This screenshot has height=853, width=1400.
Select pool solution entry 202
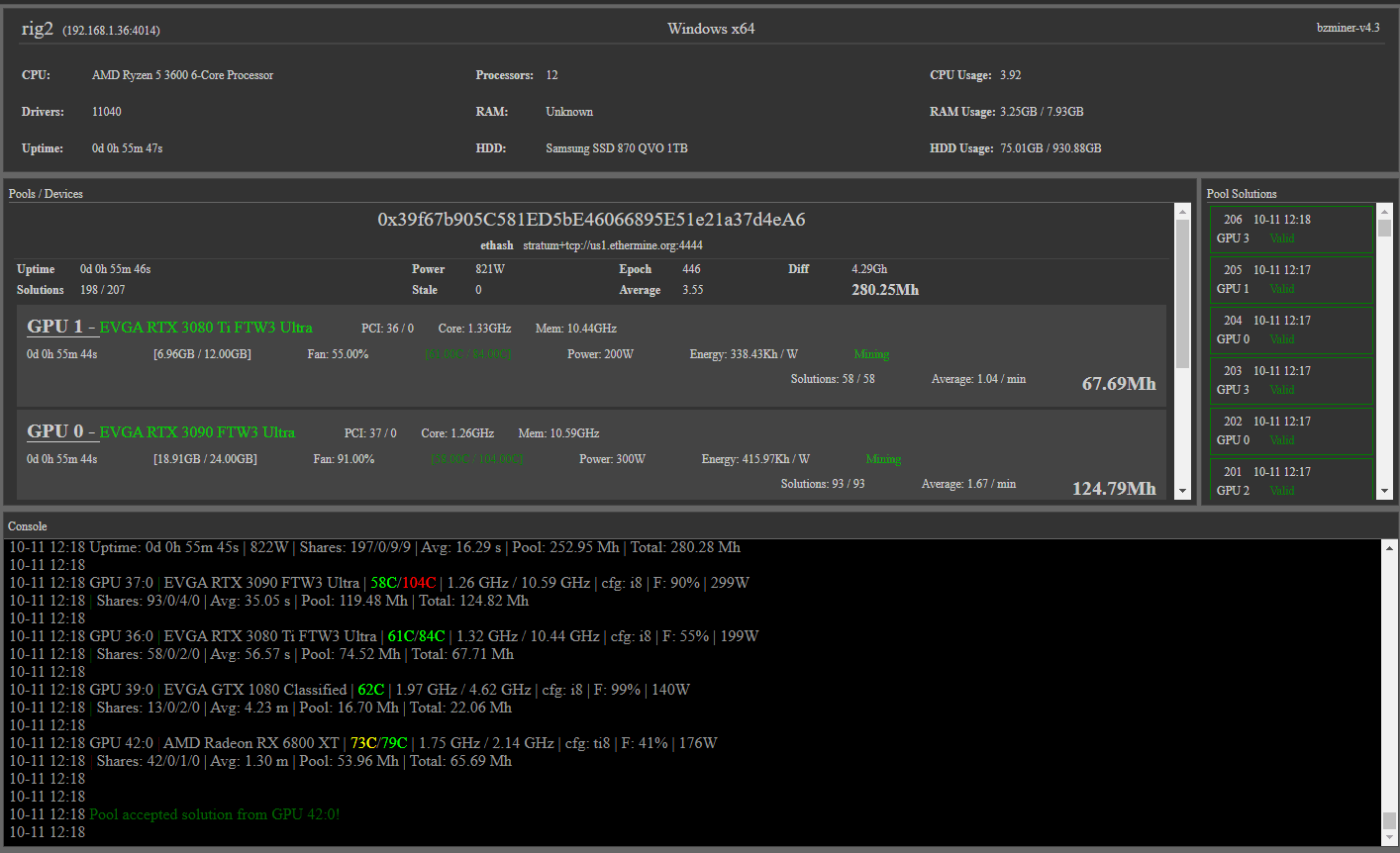pos(1291,430)
